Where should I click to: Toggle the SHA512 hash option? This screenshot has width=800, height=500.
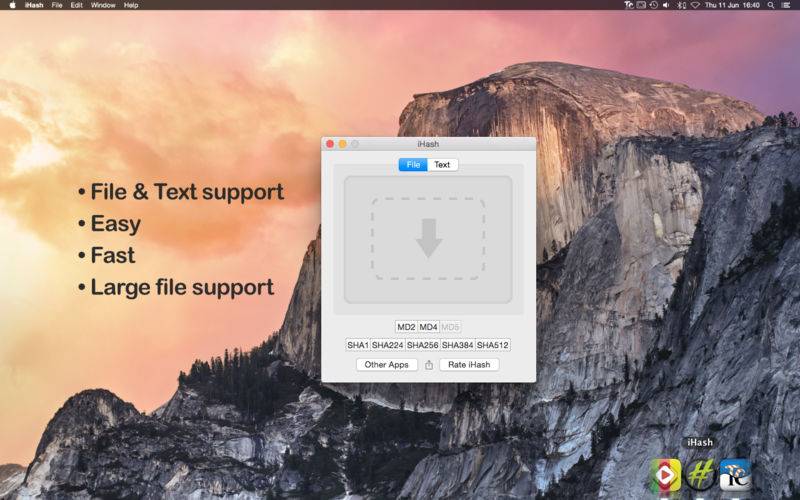click(493, 345)
